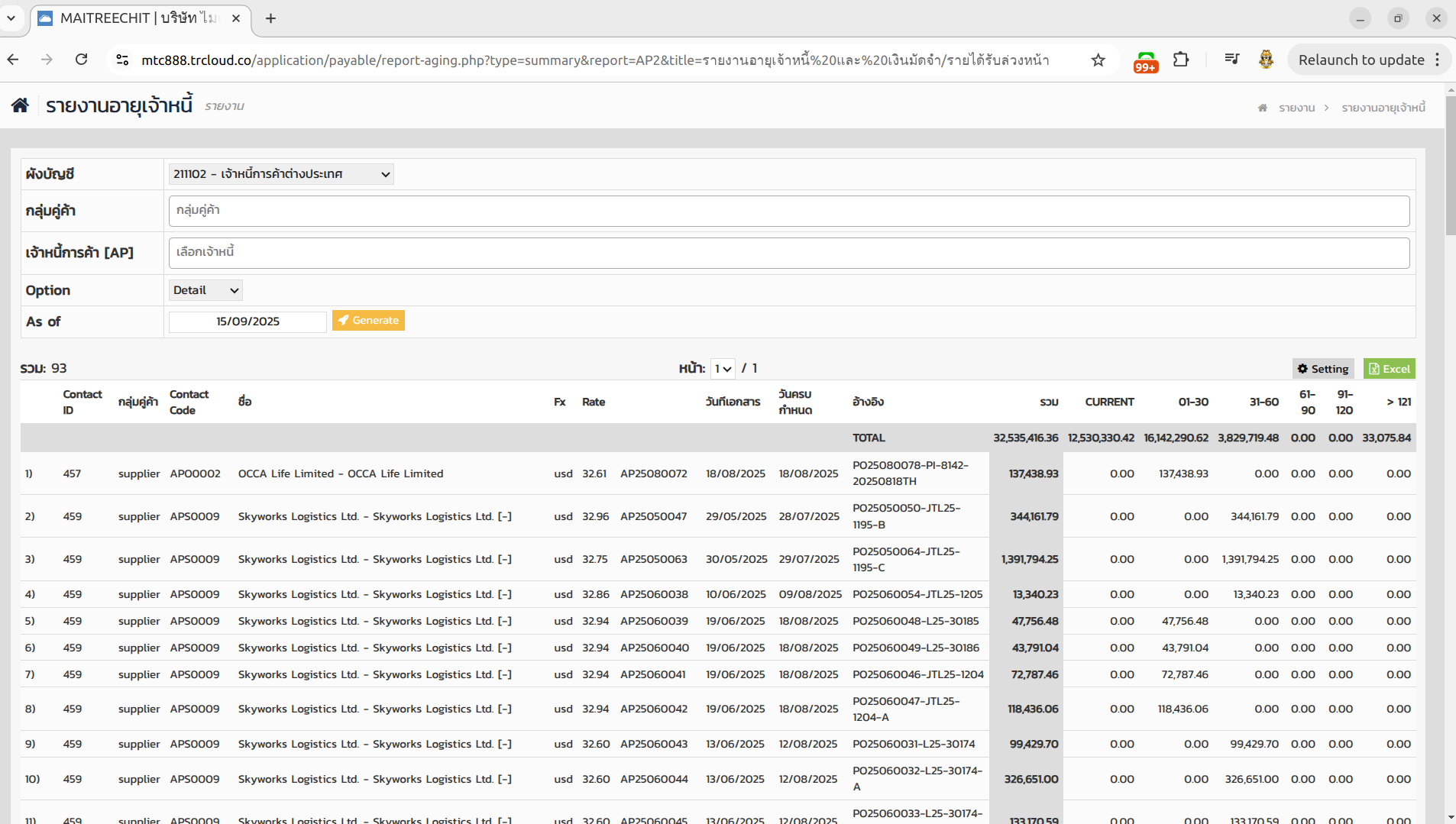Viewport: 1456px width, 824px height.
Task: Click the green extension with 99+ badge
Action: 1145,60
